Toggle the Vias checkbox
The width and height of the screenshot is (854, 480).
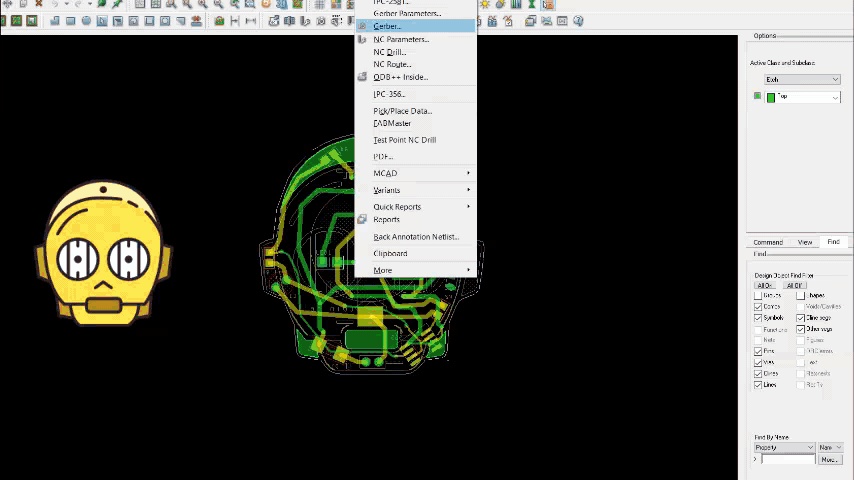coord(758,362)
